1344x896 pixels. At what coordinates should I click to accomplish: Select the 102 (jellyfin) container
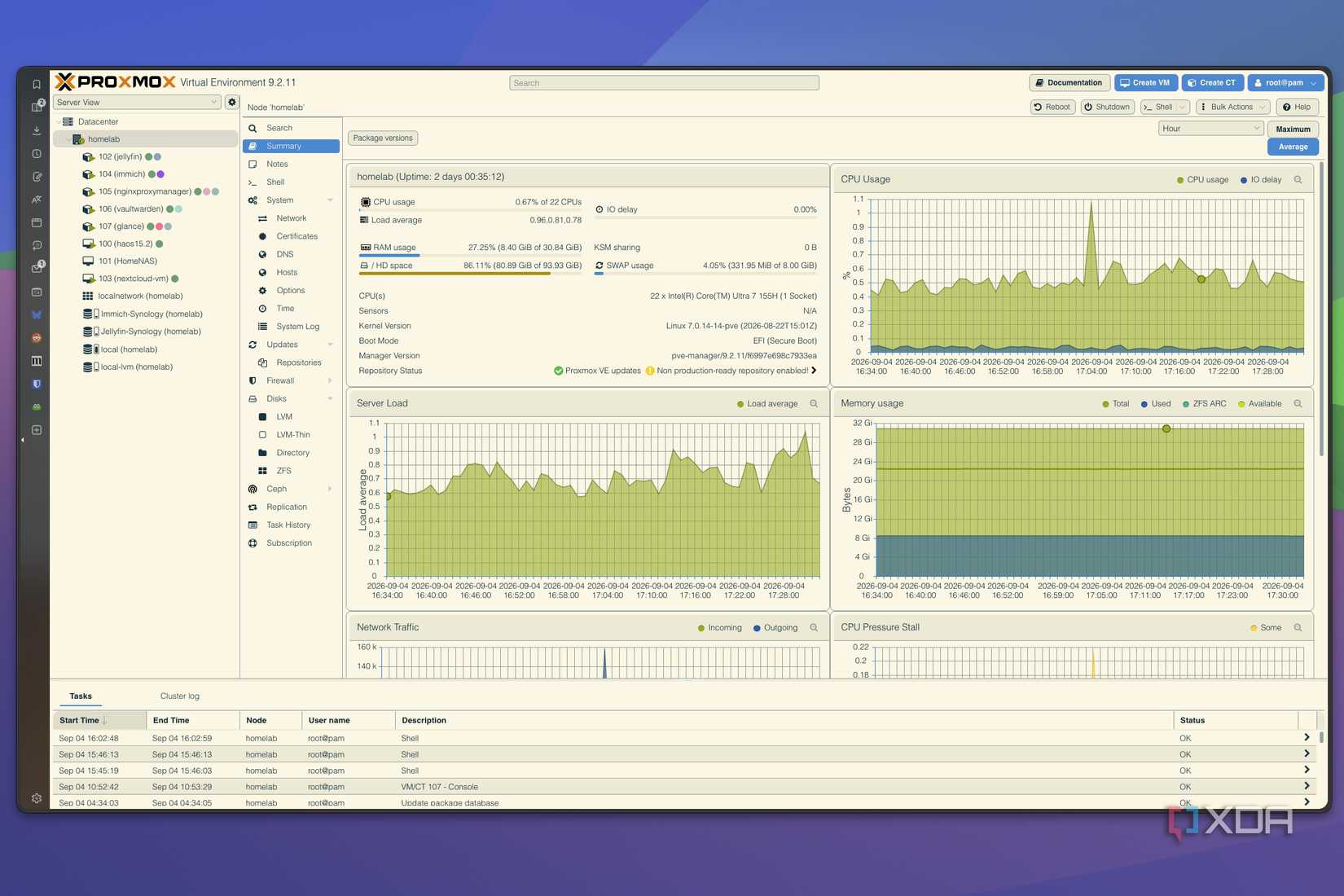click(120, 156)
